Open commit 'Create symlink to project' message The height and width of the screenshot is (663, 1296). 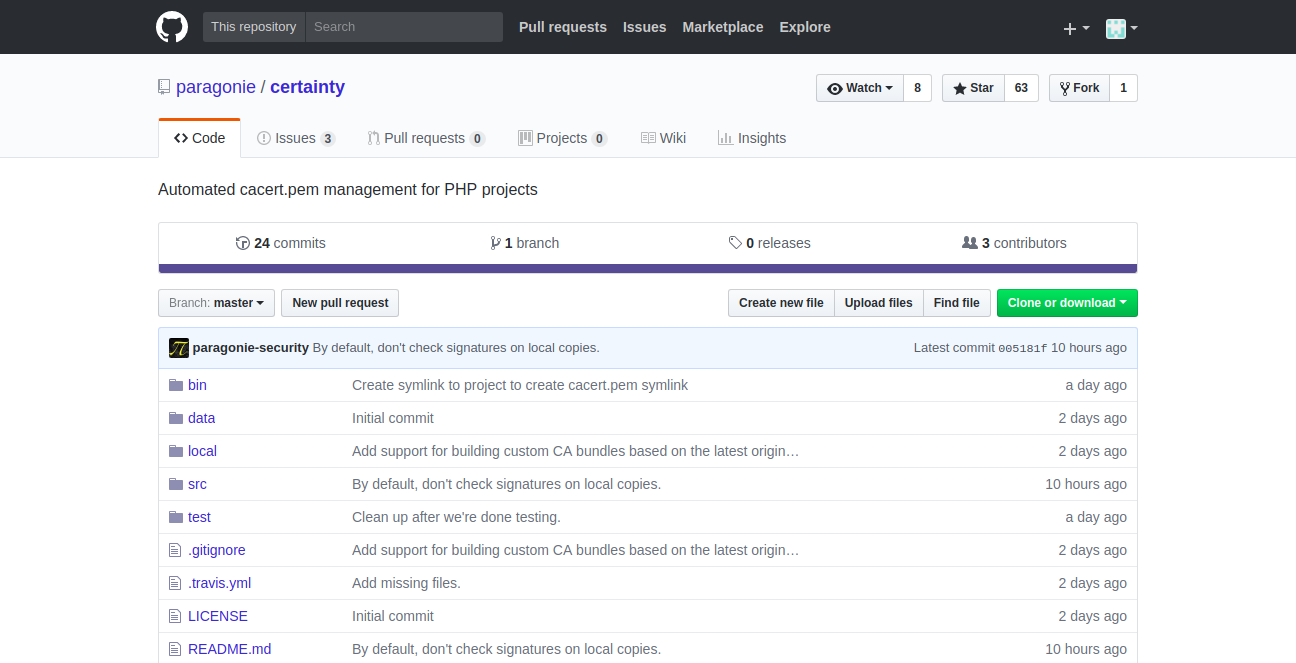(520, 385)
